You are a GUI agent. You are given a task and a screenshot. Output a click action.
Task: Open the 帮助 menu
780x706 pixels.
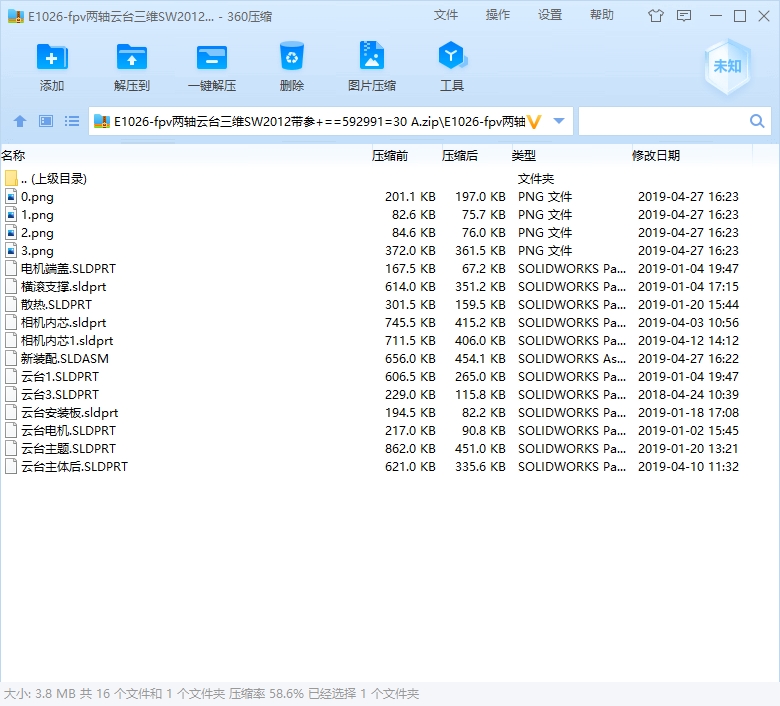tap(602, 15)
